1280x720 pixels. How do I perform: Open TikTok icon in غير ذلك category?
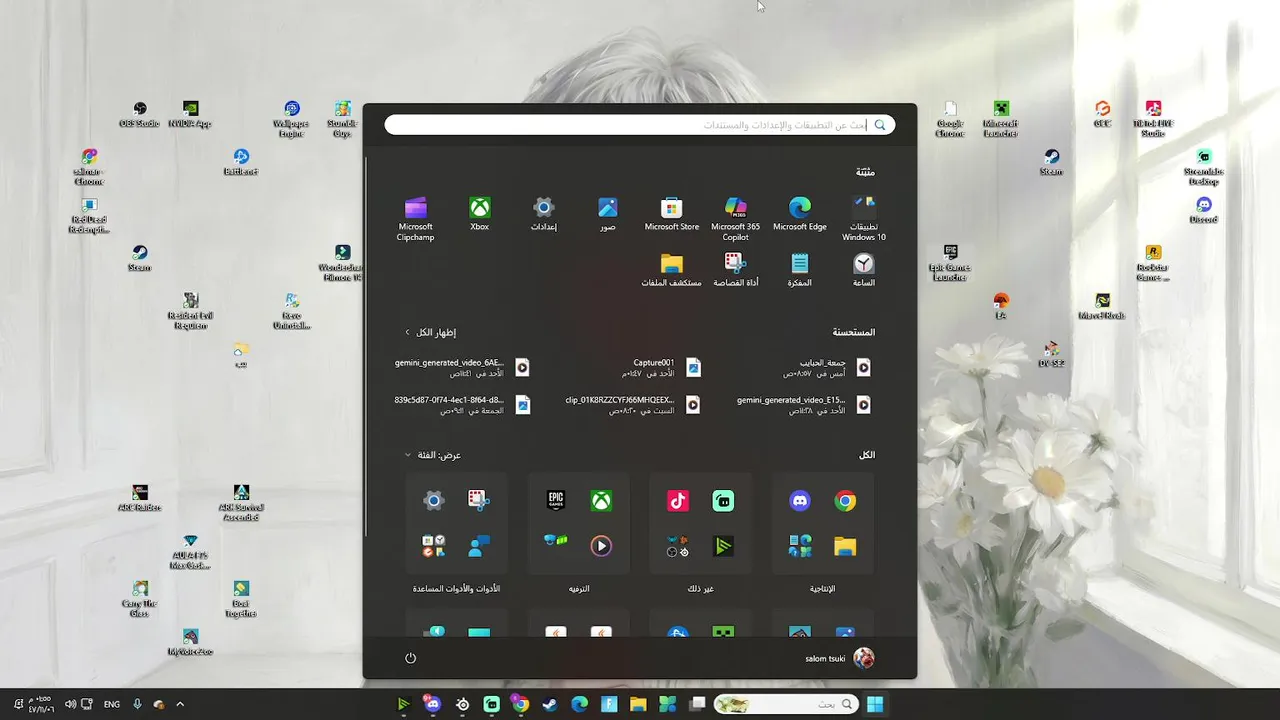click(678, 501)
